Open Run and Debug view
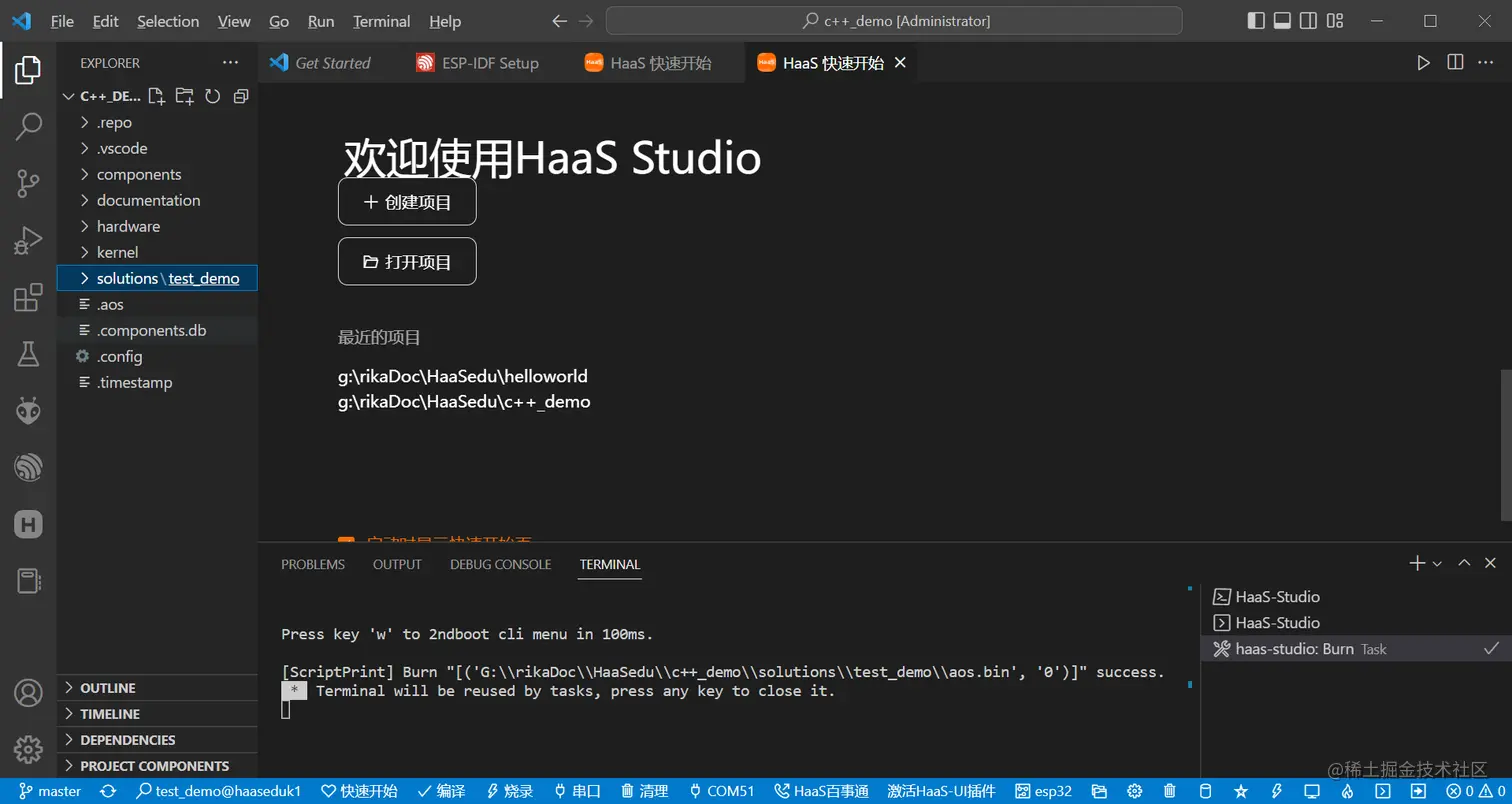The height and width of the screenshot is (804, 1512). (x=28, y=240)
